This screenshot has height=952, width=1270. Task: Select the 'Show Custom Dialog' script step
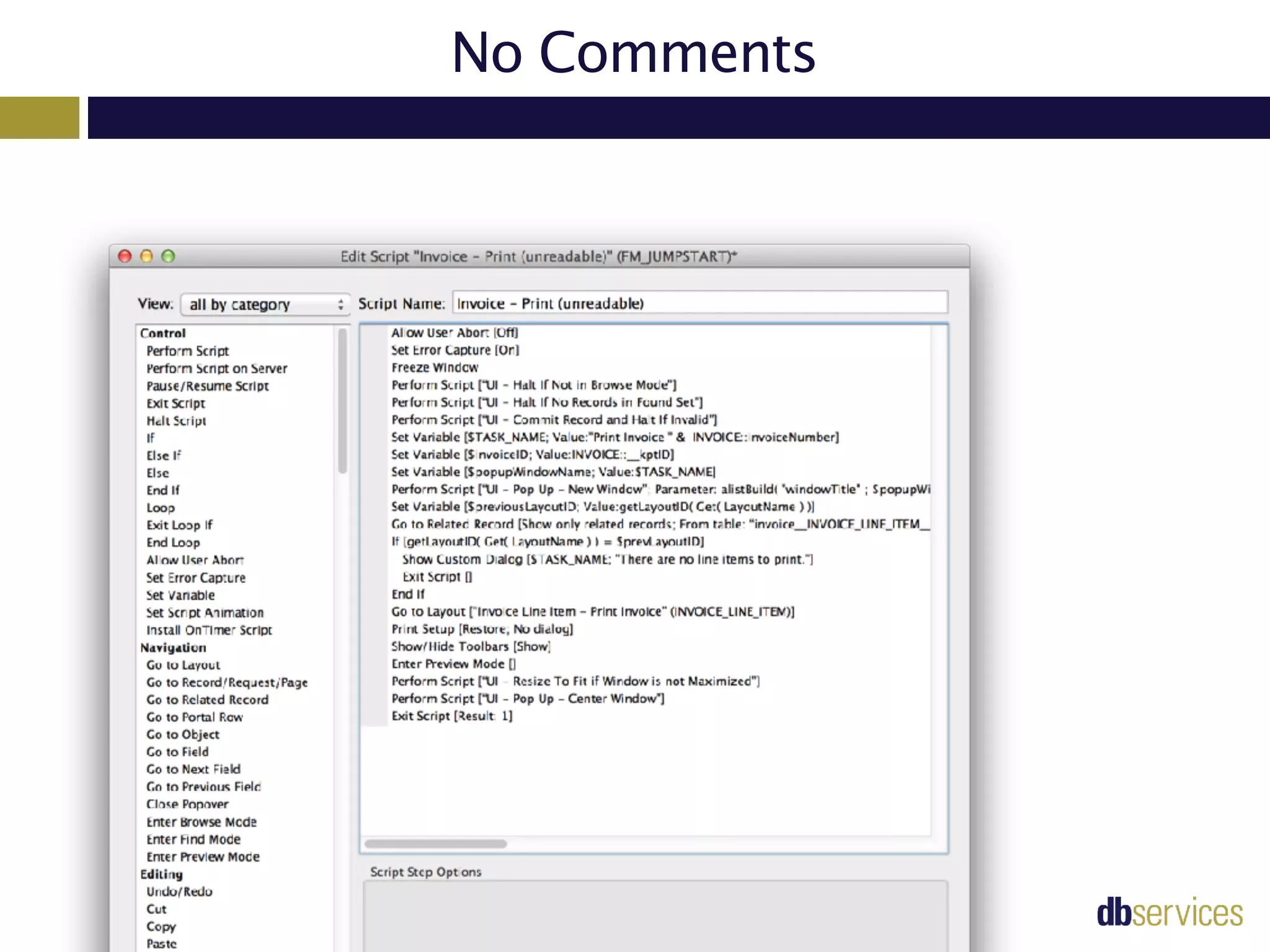coord(607,559)
